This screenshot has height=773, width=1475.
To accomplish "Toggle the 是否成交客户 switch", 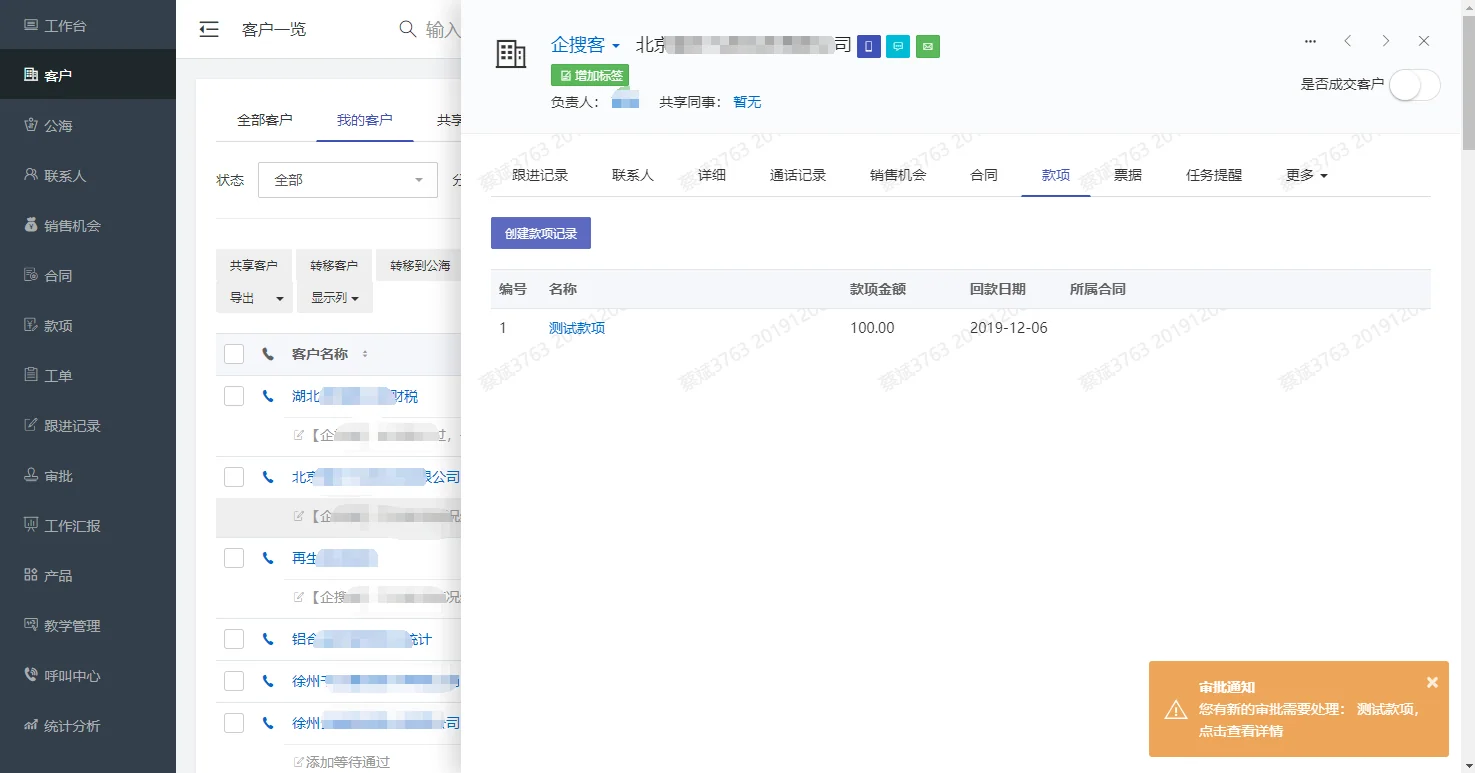I will (x=1414, y=85).
